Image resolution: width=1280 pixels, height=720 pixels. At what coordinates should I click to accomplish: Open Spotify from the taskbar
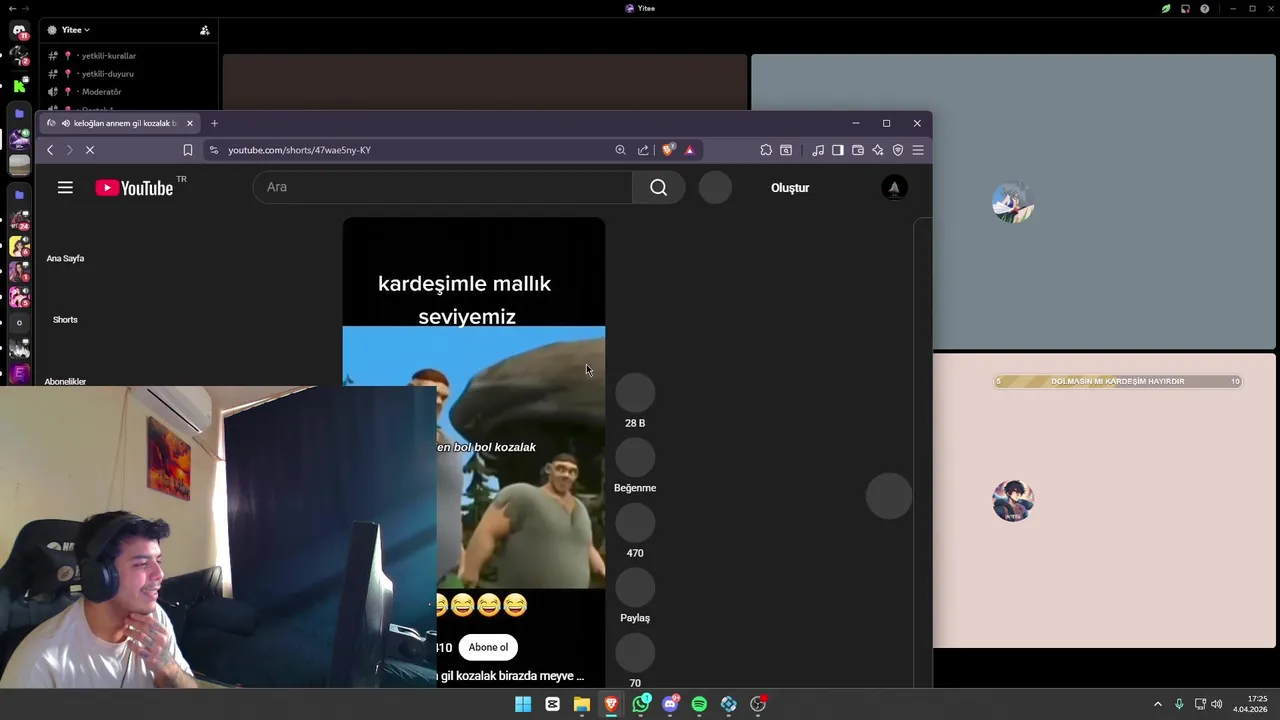699,704
